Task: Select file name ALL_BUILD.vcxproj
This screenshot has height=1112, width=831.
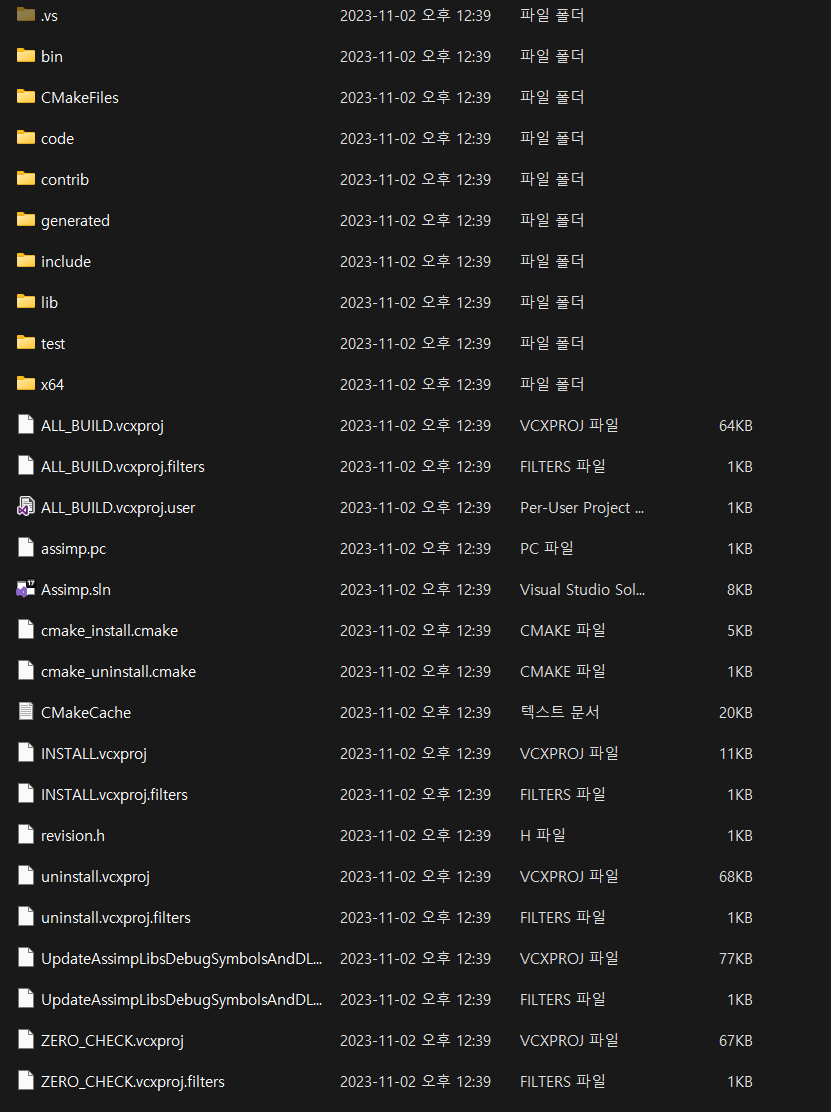Action: pyautogui.click(x=102, y=426)
